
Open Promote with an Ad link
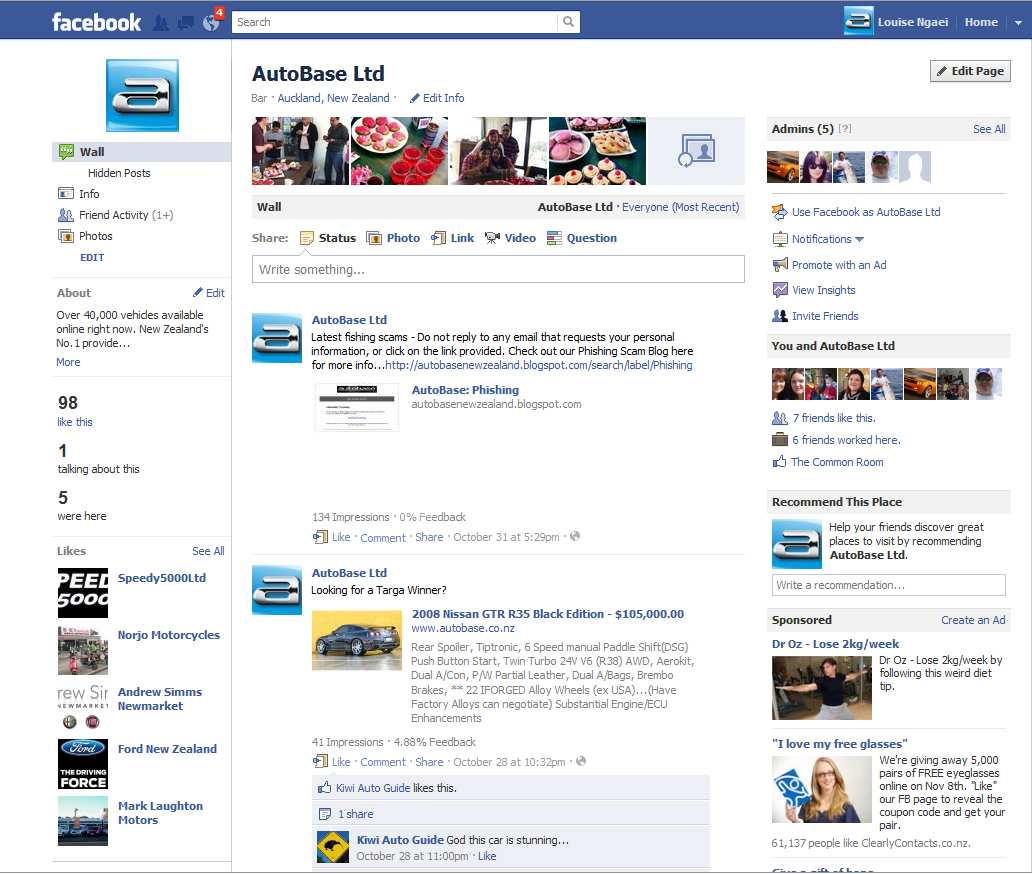[x=838, y=265]
